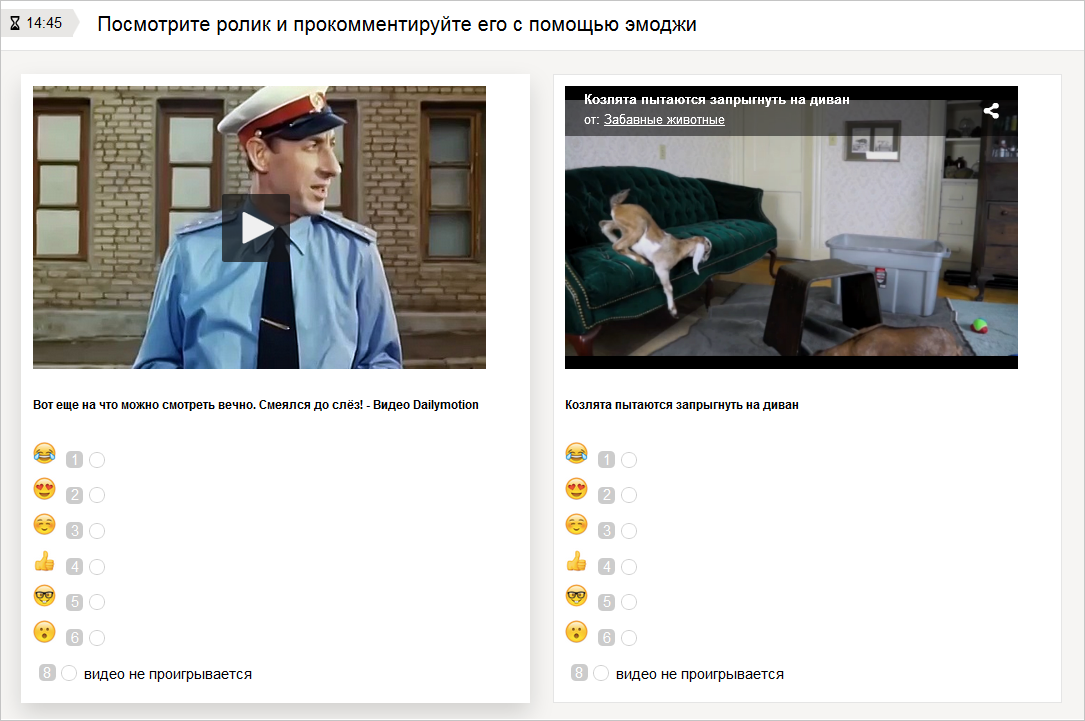Click the goat video title overlay 'Козлята пытаются запрыгнуть на диван'
The height and width of the screenshot is (721, 1085).
pos(716,100)
